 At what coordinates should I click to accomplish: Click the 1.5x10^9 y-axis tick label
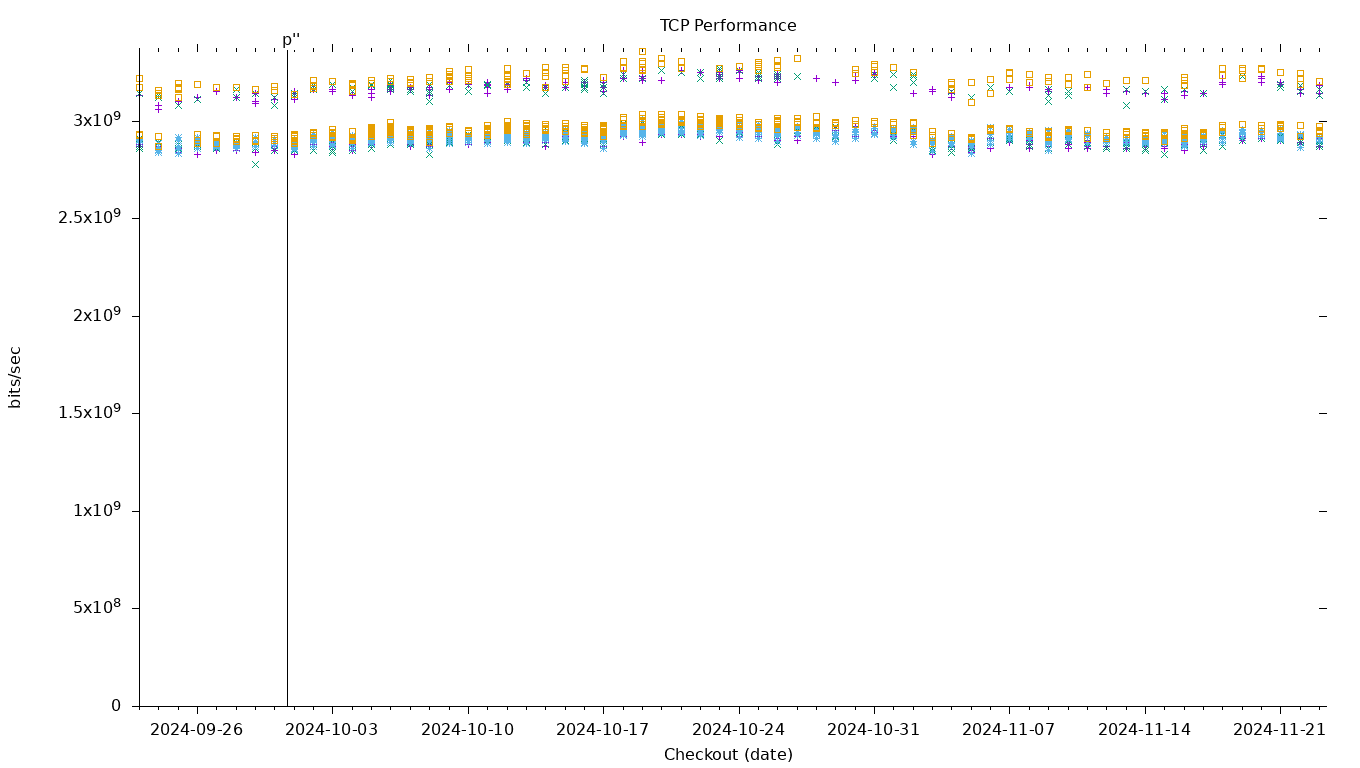click(90, 412)
